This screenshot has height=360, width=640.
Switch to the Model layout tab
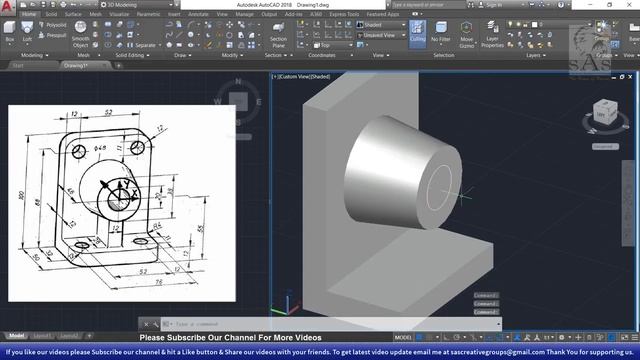16,336
